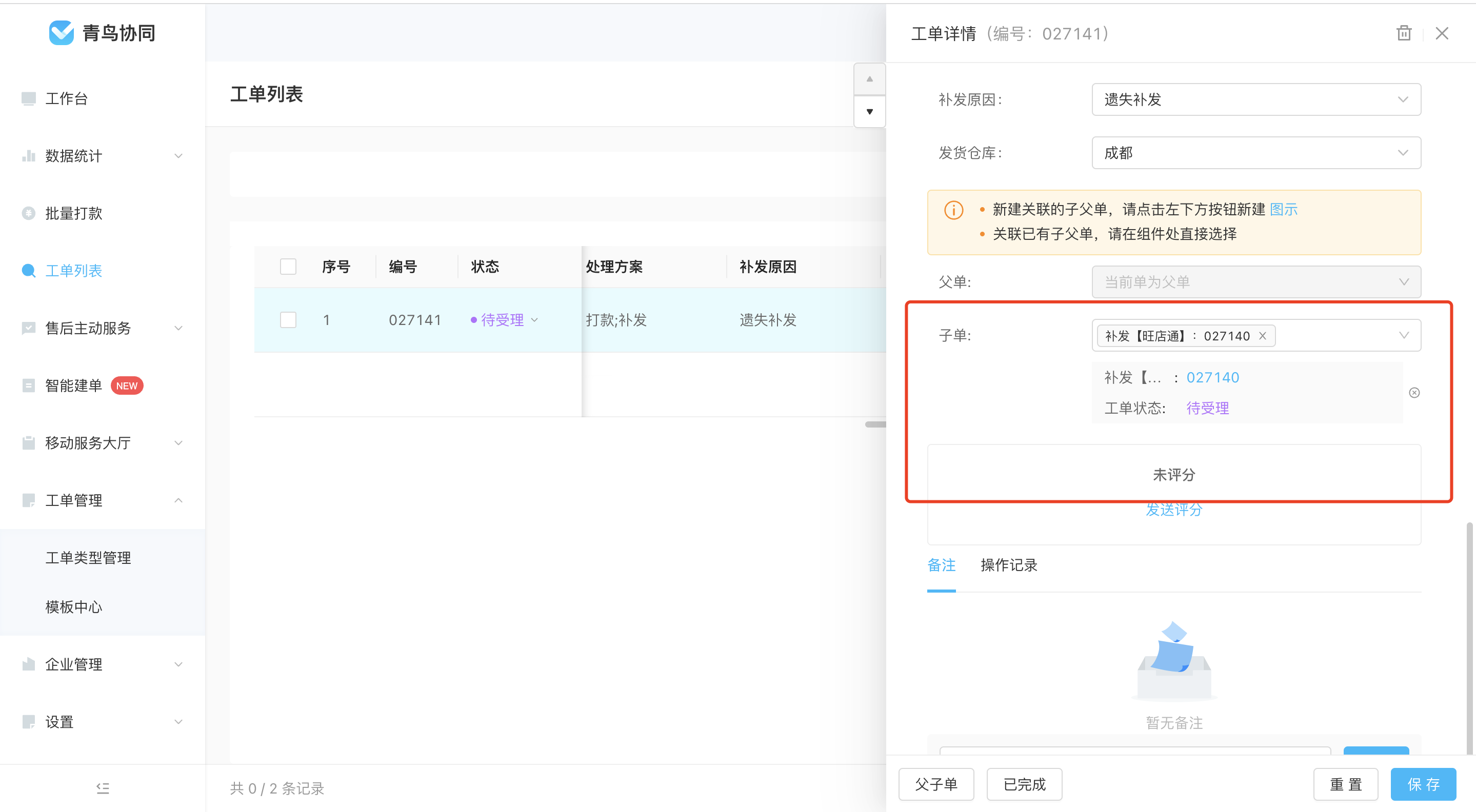The width and height of the screenshot is (1476, 812).
Task: Click row number 027141 cell
Action: tap(415, 319)
